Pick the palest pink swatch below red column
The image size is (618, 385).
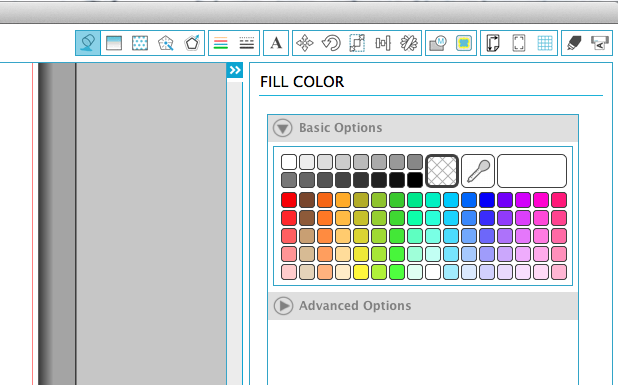pos(289,272)
